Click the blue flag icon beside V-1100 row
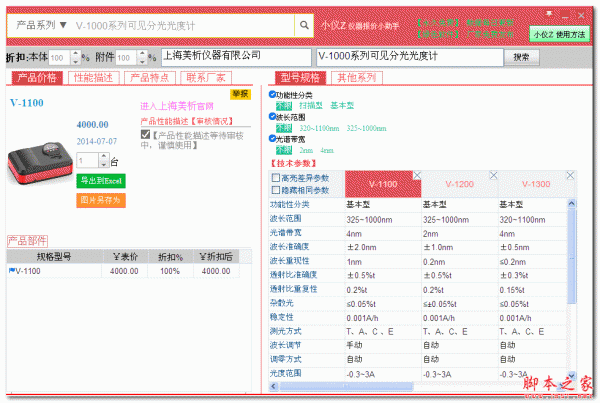This screenshot has height=403, width=600. click(12, 271)
